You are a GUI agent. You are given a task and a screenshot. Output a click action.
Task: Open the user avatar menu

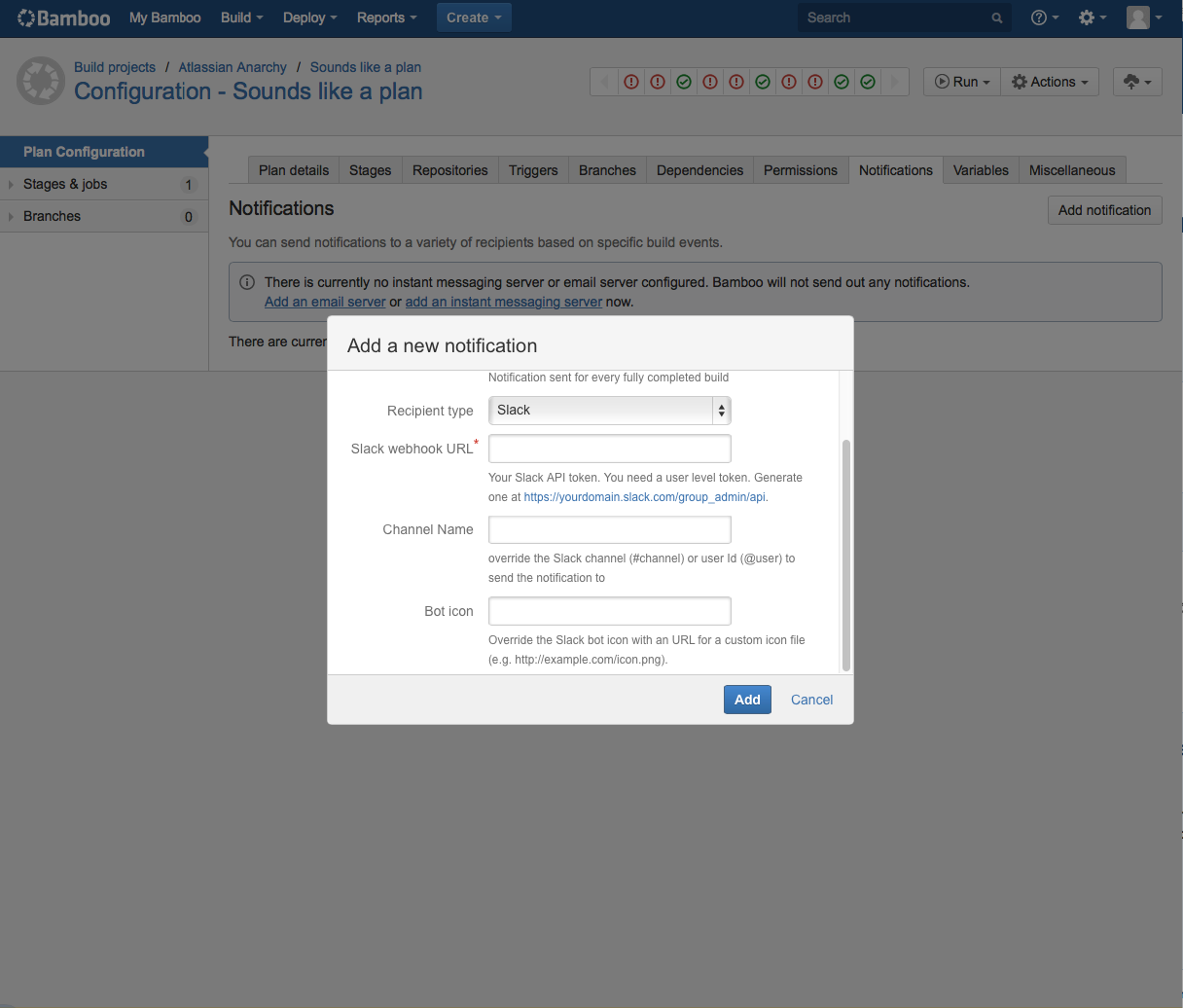tap(1144, 18)
